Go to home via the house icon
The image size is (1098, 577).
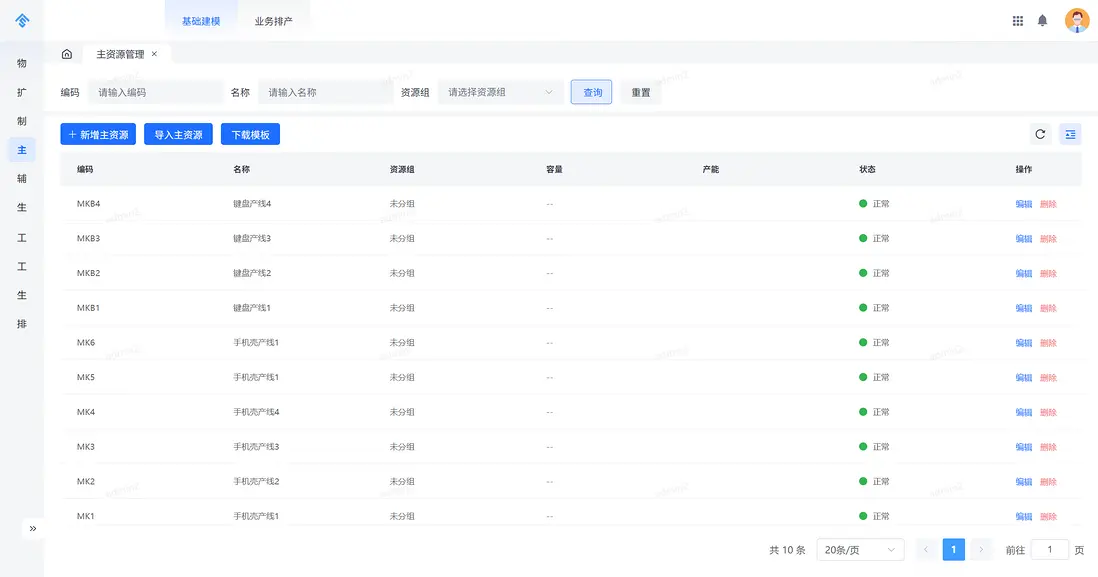(67, 54)
